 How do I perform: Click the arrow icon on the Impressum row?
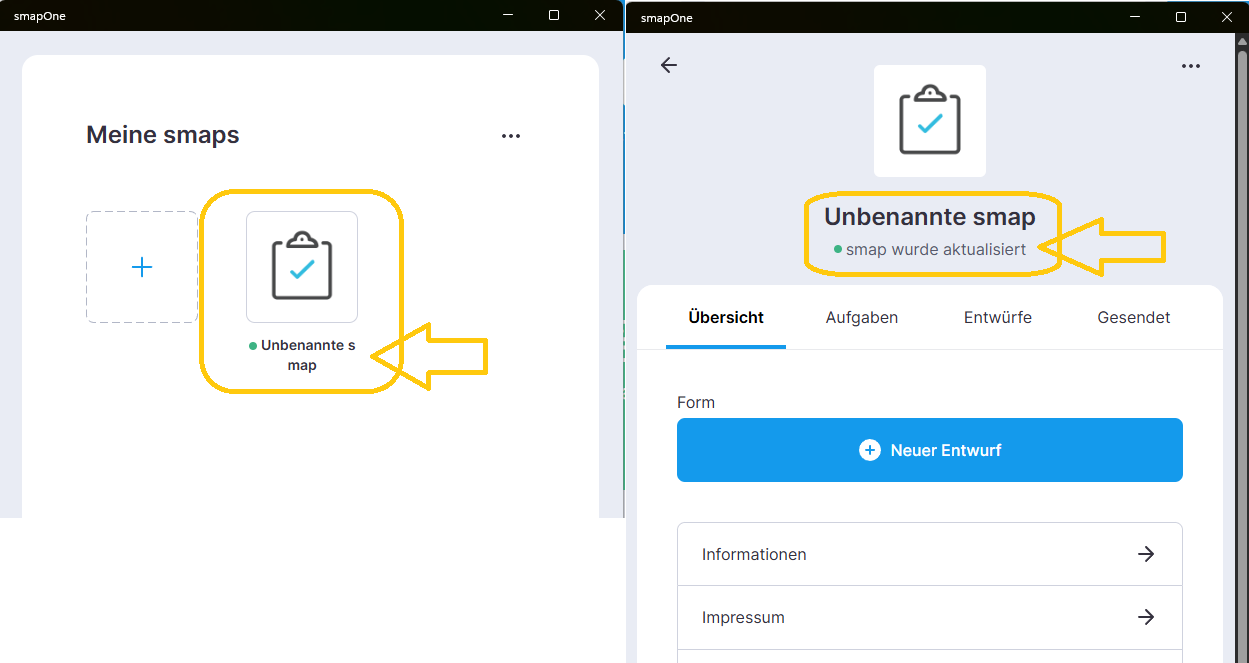1146,617
